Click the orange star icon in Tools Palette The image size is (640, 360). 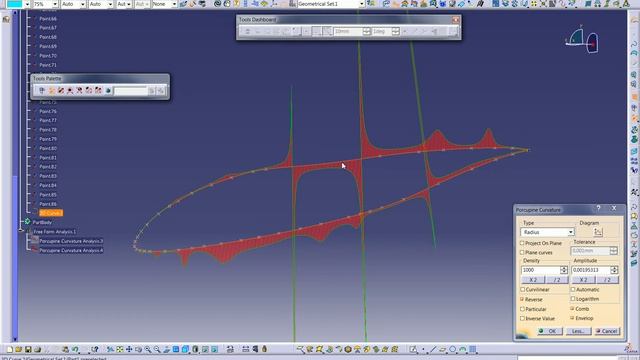51,91
